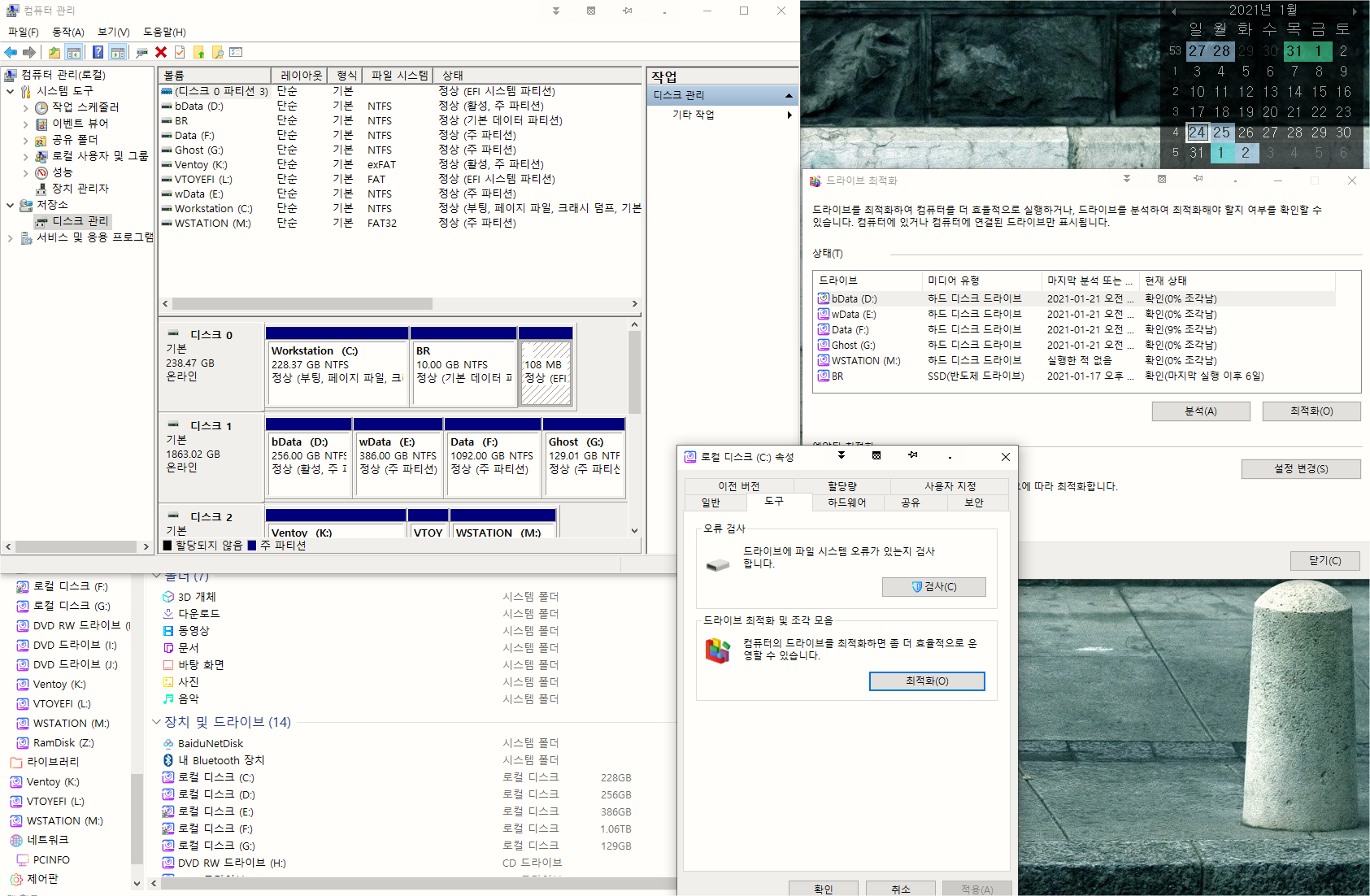Expand the 이벤트 뷰어 tree node
This screenshot has height=896, width=1370.
(25, 124)
